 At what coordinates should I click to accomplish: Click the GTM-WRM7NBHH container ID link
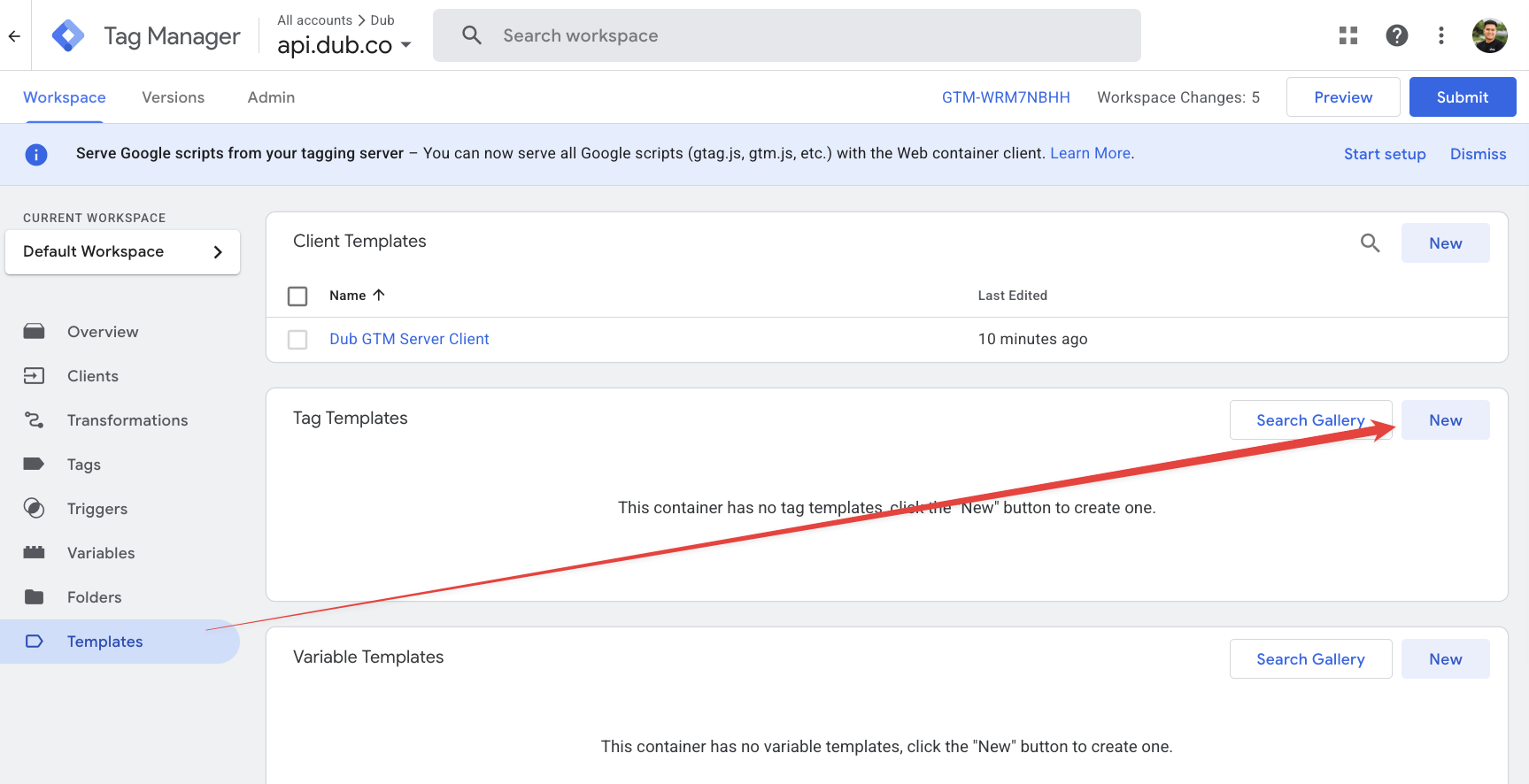(x=1006, y=97)
